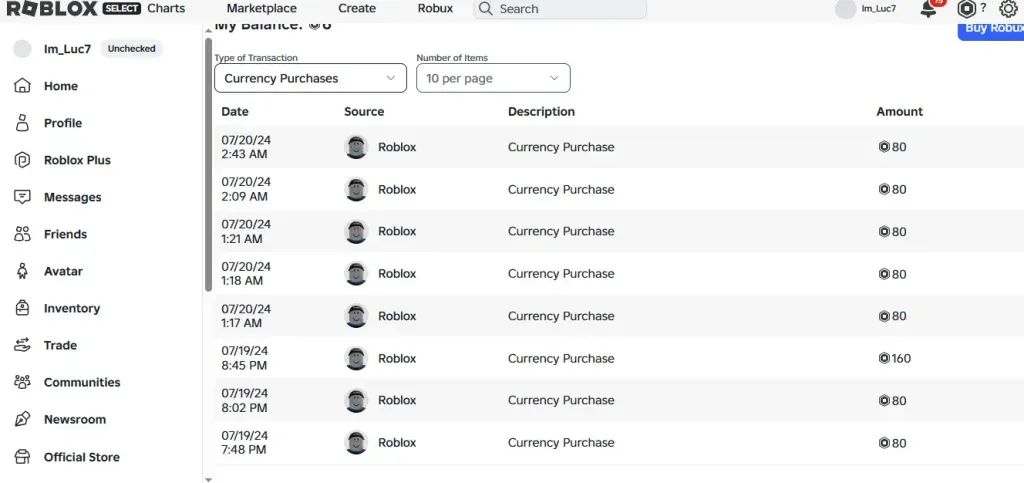Click the scrollbar down arrow at the bottom
Image resolution: width=1024 pixels, height=483 pixels.
pos(208,479)
